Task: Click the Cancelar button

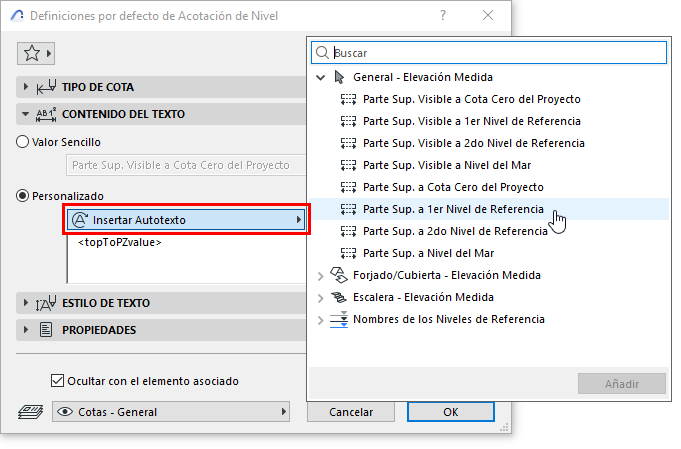Action: pyautogui.click(x=351, y=412)
